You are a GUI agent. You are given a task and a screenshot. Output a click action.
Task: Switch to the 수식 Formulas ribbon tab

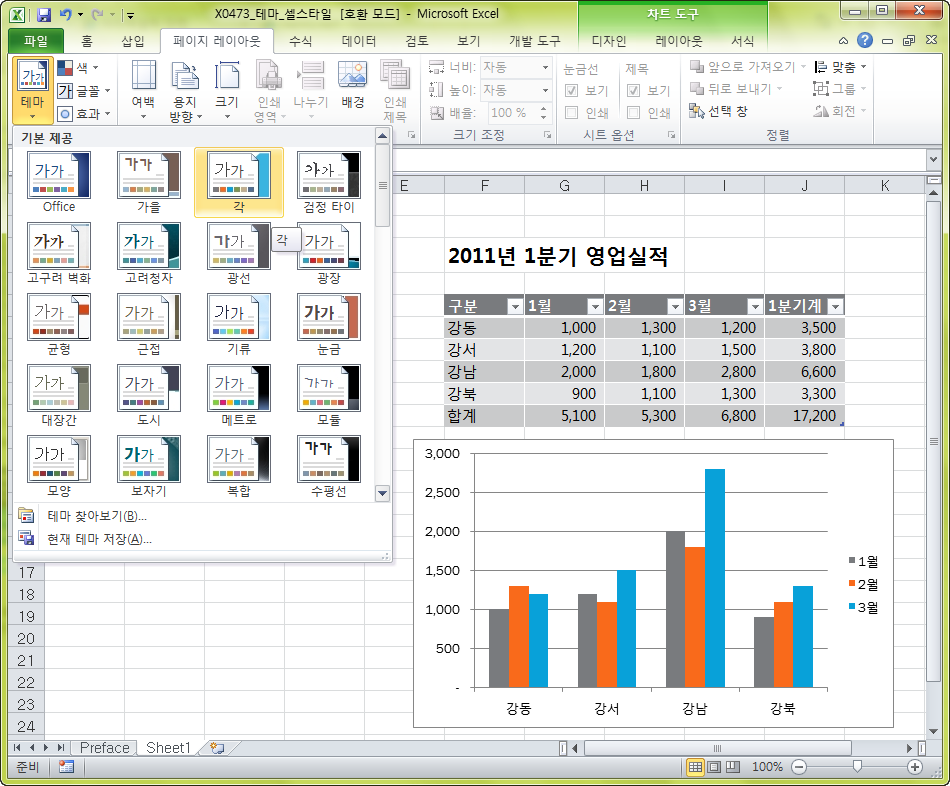(x=301, y=41)
